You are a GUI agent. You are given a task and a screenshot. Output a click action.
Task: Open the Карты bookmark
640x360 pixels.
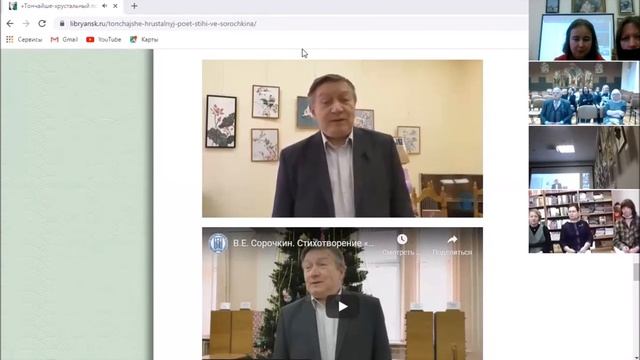[x=144, y=40]
